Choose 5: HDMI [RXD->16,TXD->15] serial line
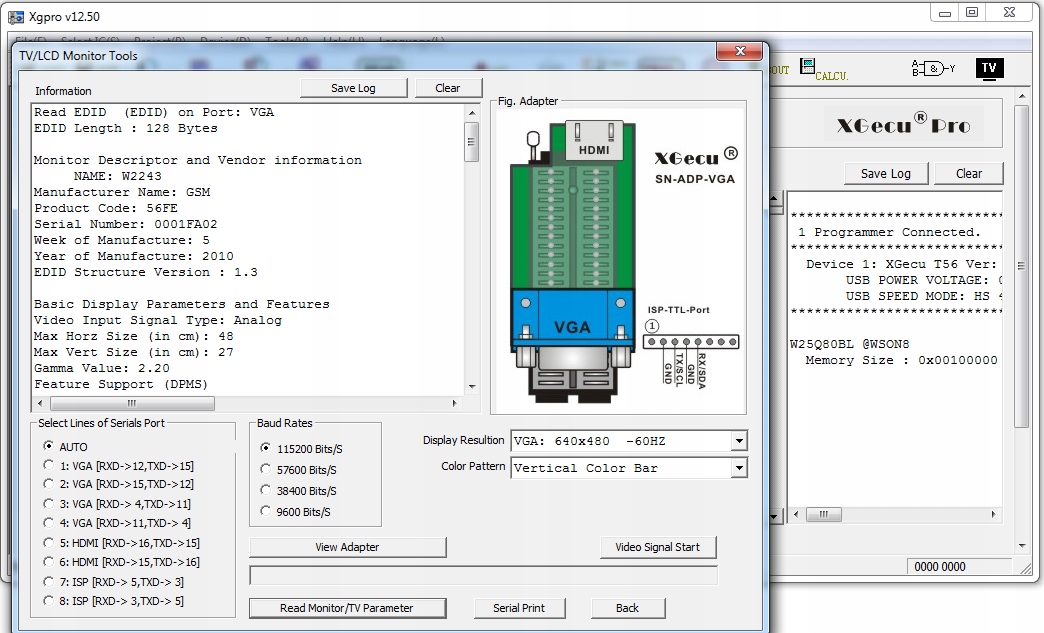Image resolution: width=1044 pixels, height=633 pixels. (49, 543)
